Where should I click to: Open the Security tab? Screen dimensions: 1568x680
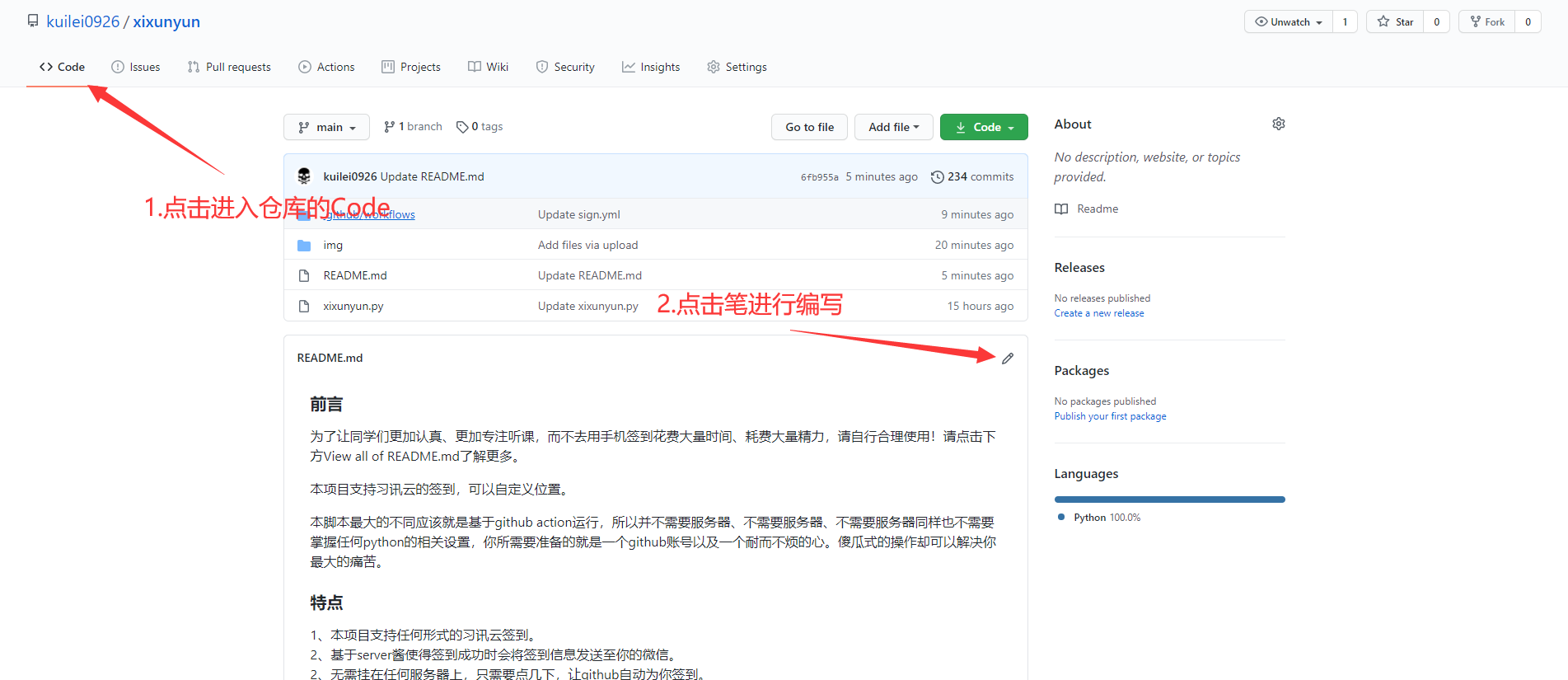(565, 67)
